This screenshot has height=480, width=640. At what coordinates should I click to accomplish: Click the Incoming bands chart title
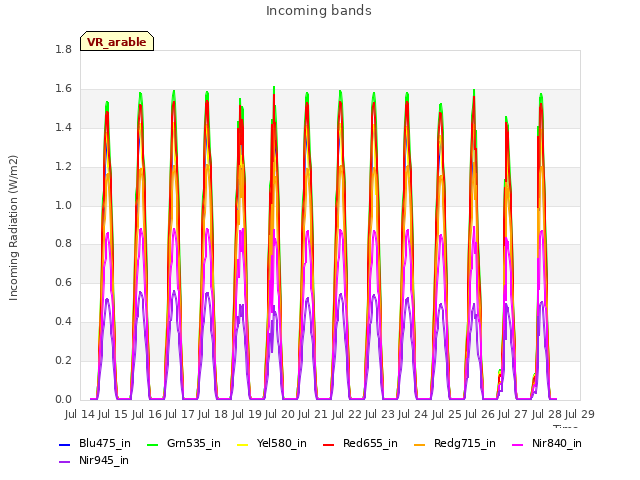tap(319, 11)
